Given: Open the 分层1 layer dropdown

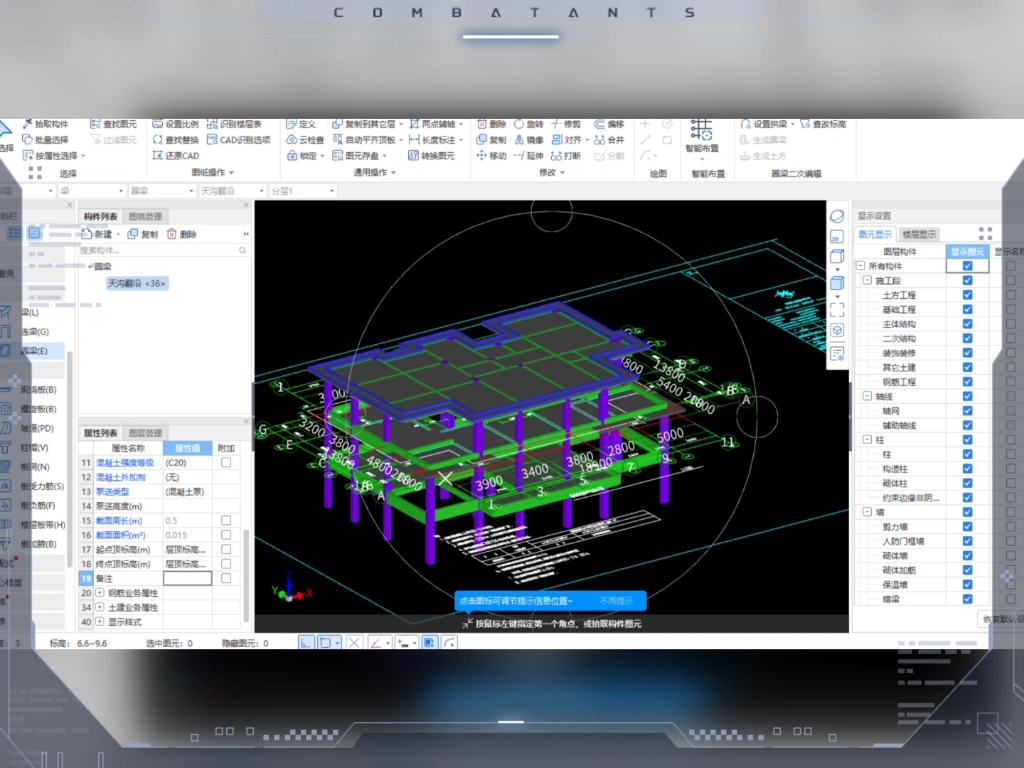Looking at the screenshot, I should [x=302, y=191].
